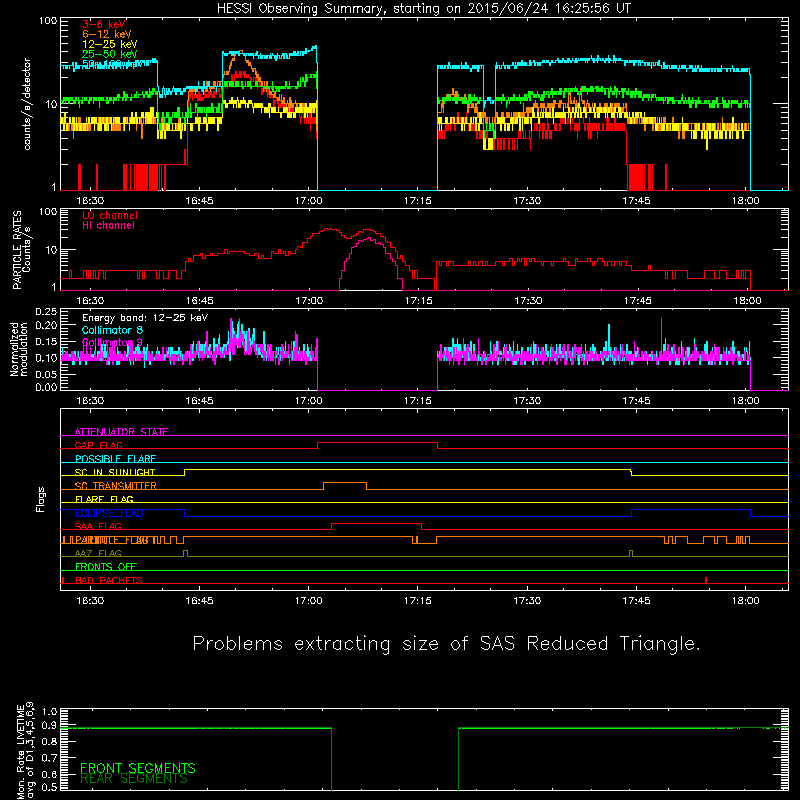This screenshot has height=800, width=800.
Task: Click the 'Mon. Rate LIVETIME' axis label
Action: point(20,752)
